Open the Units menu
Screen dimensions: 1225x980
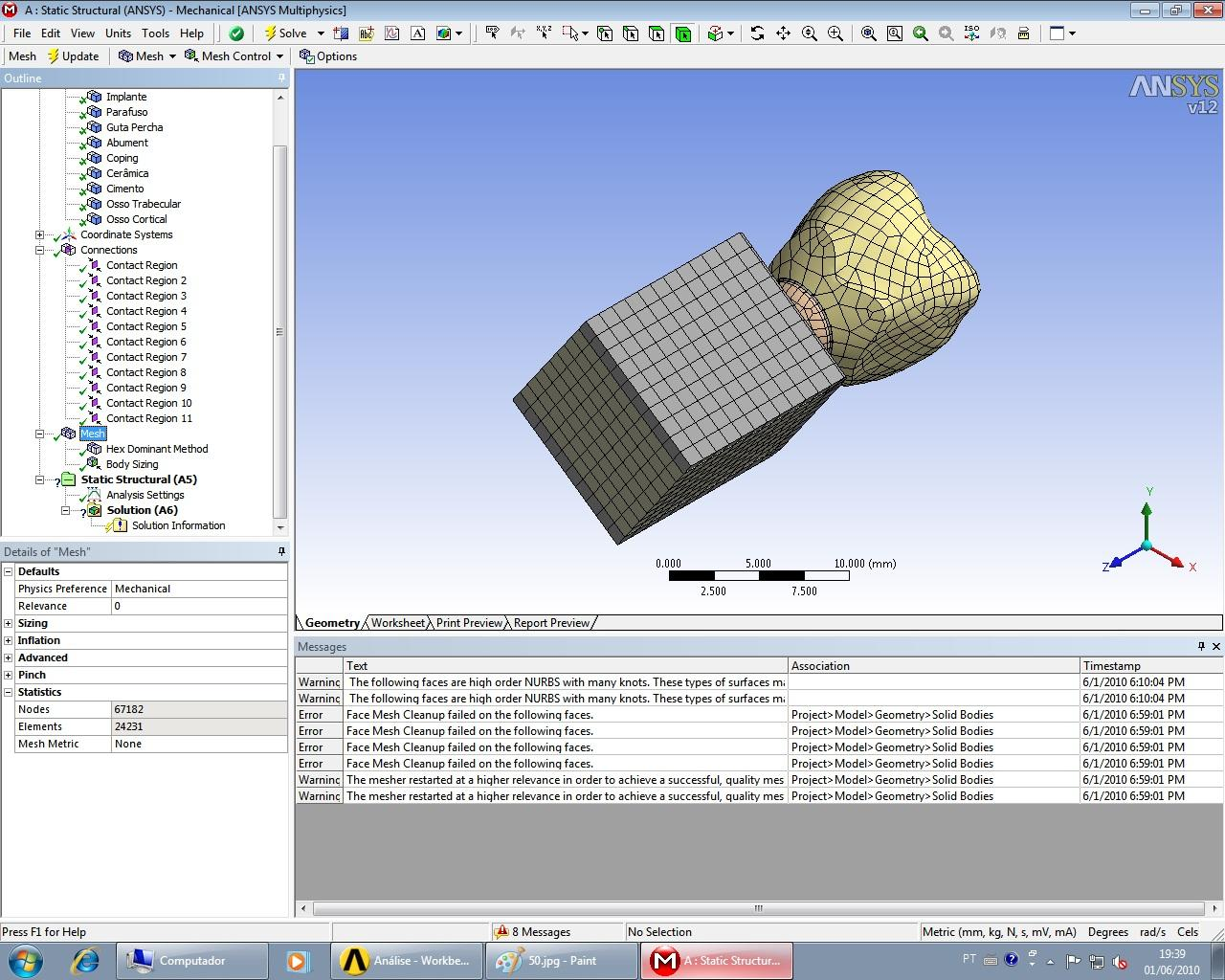tap(119, 33)
